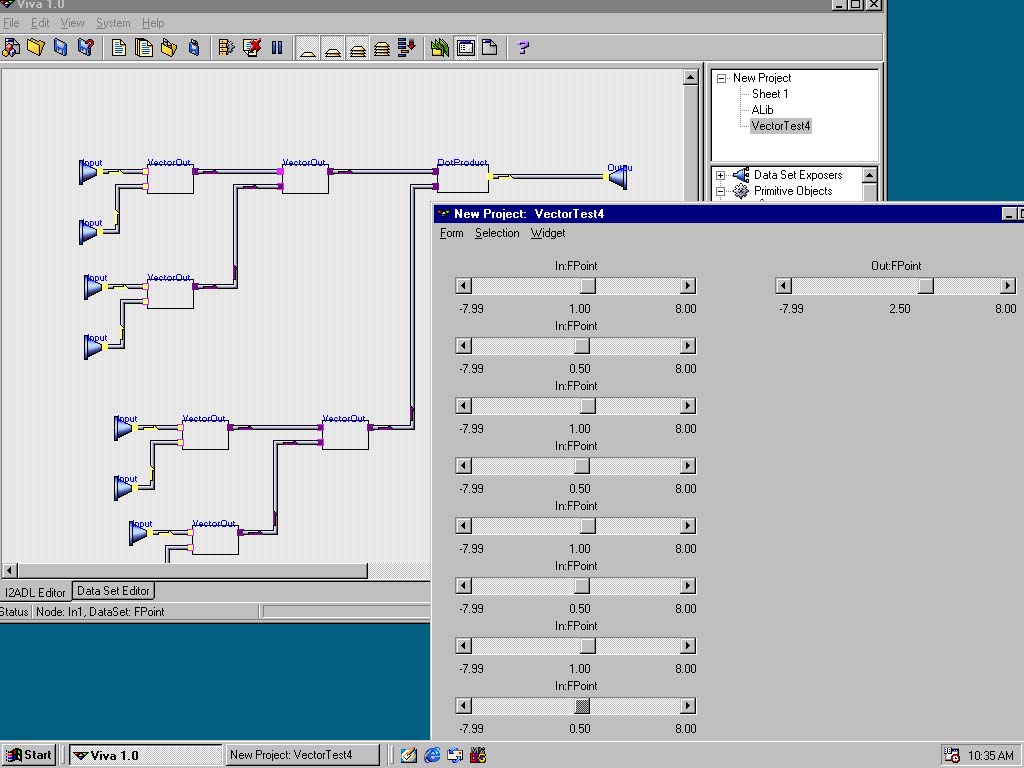
Task: Collapse the Primitive Objects tree node
Action: [x=720, y=191]
